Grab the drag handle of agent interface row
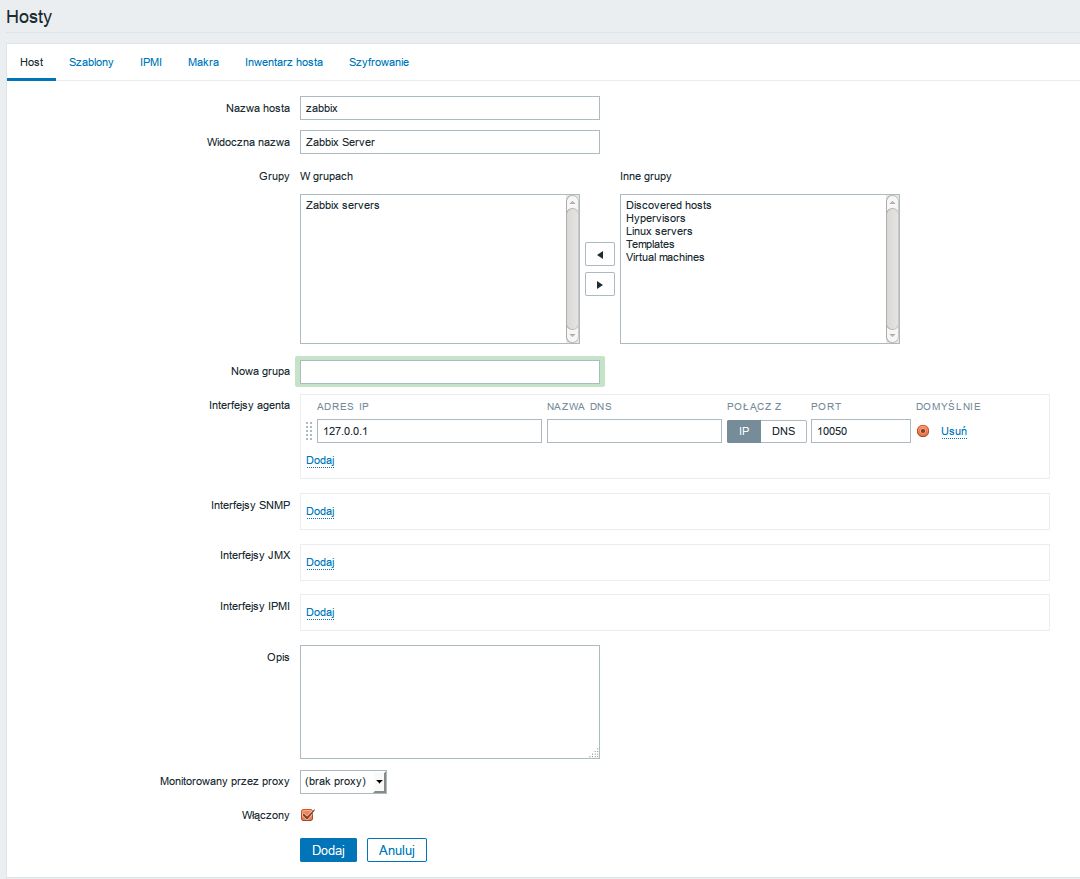The width and height of the screenshot is (1080, 879). point(309,431)
